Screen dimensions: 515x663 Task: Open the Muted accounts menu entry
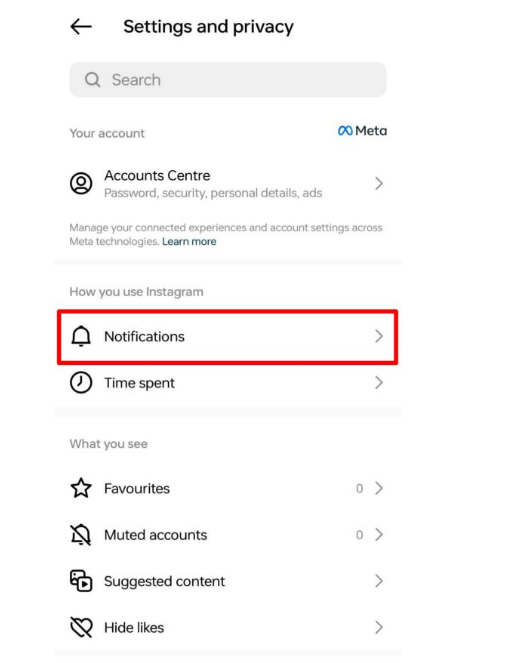[227, 535]
